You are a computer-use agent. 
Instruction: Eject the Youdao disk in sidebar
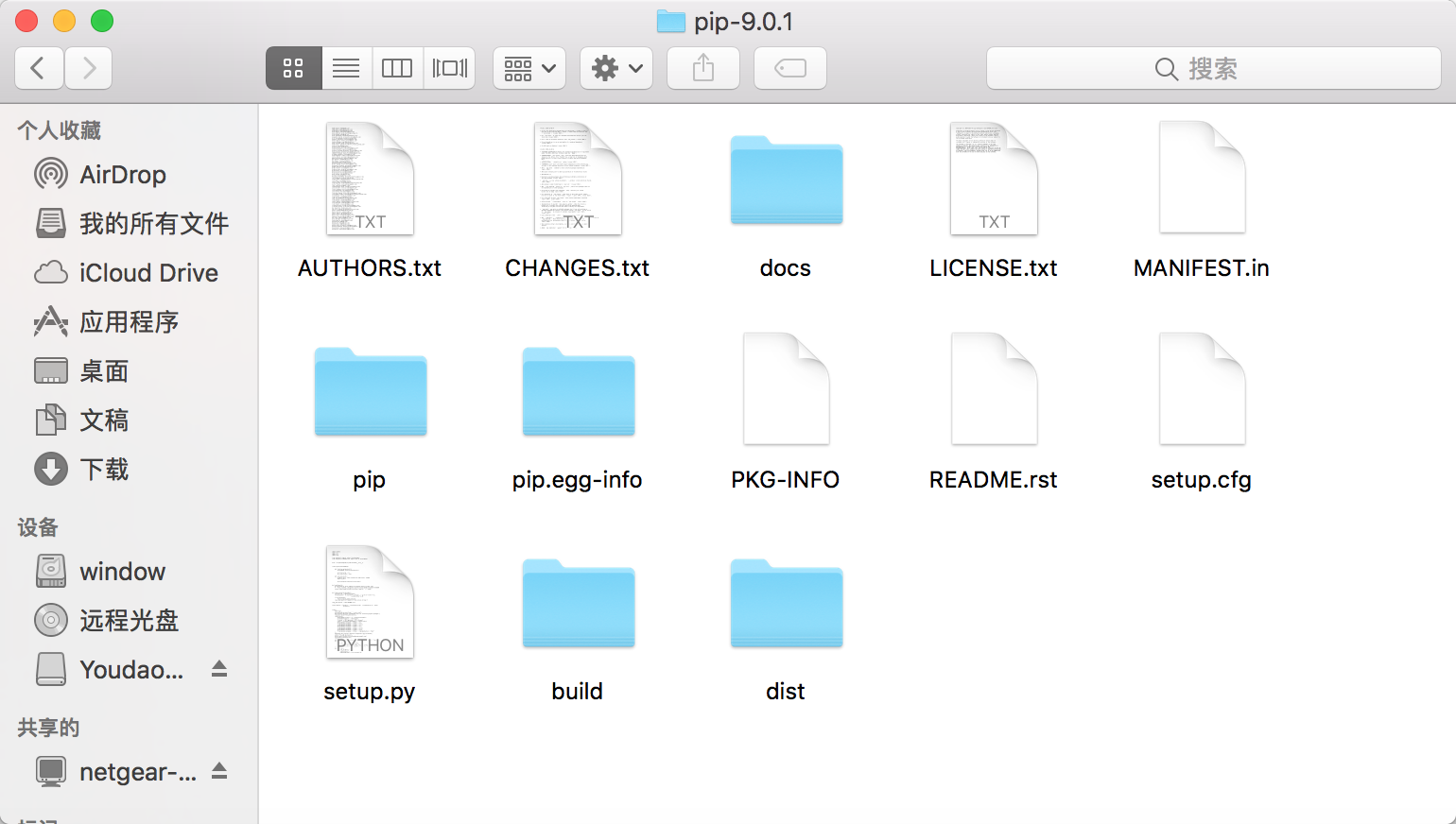(x=219, y=669)
